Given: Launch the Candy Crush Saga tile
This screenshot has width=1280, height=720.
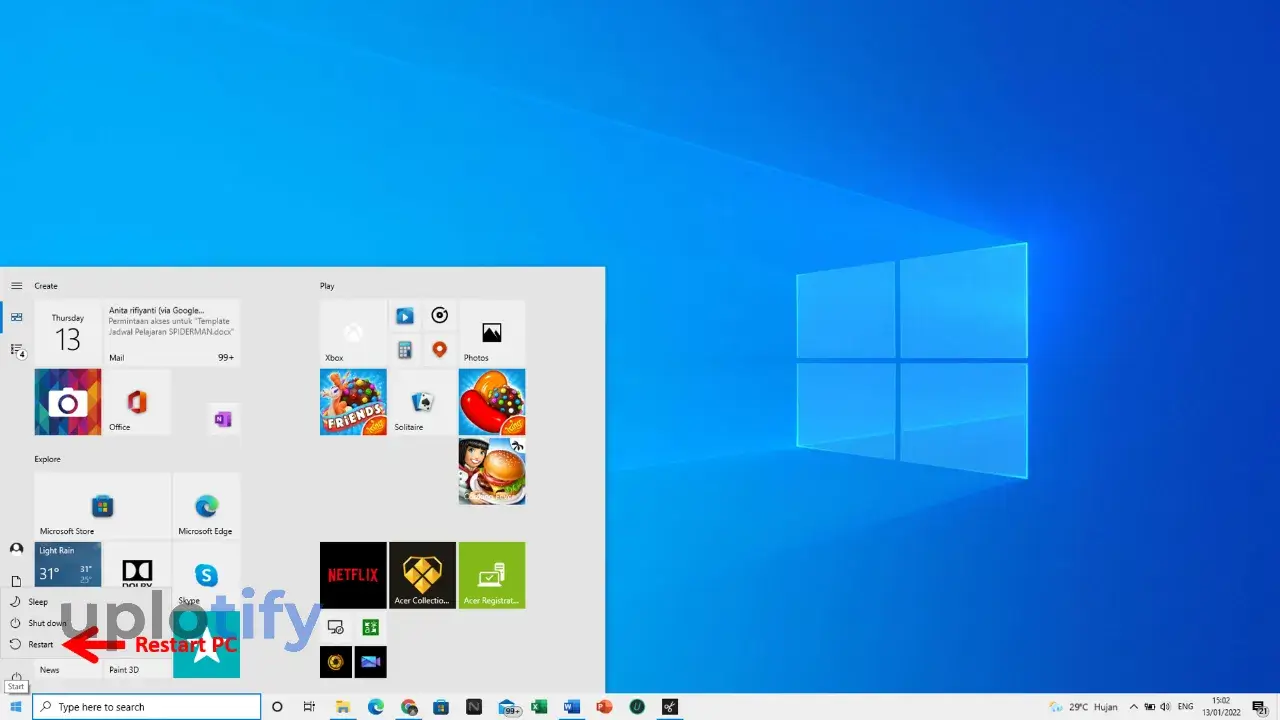Looking at the screenshot, I should point(492,402).
